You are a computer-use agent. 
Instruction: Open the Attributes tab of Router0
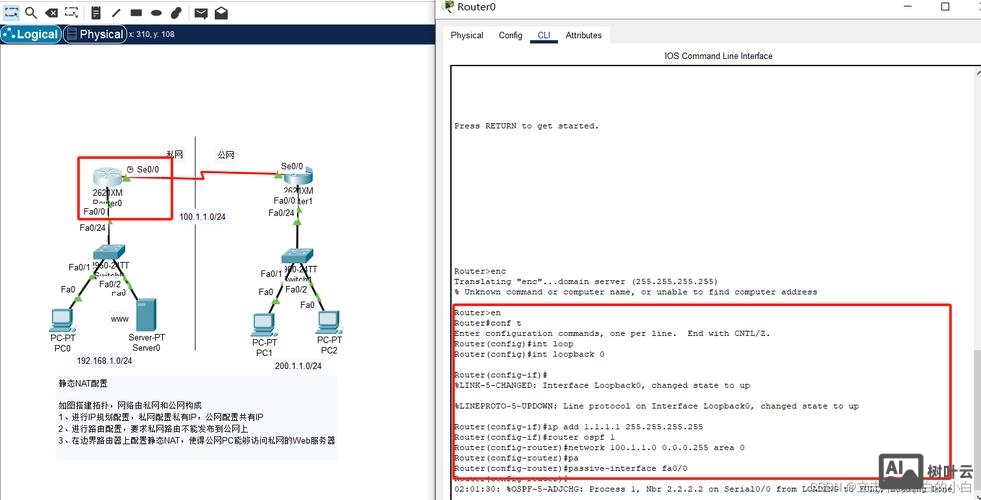[x=583, y=35]
